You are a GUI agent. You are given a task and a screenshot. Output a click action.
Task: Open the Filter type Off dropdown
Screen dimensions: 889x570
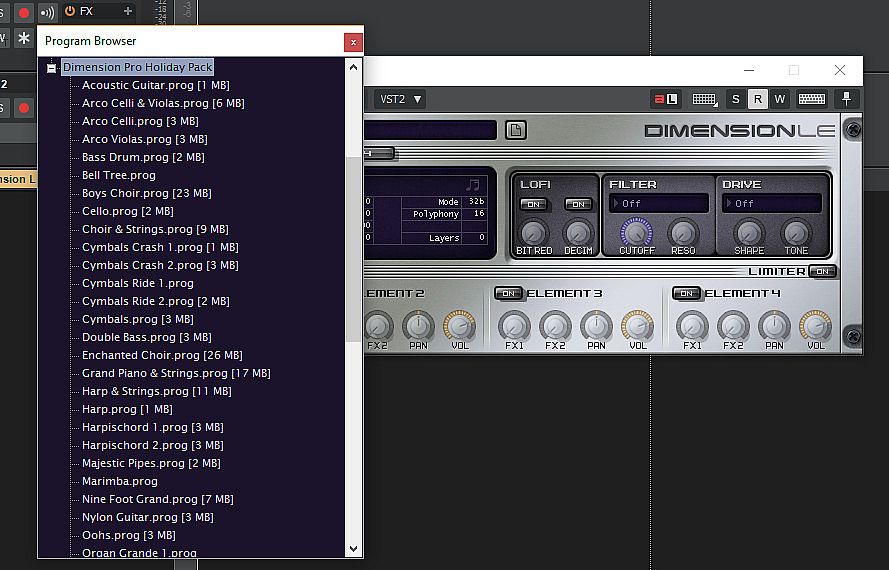(658, 204)
